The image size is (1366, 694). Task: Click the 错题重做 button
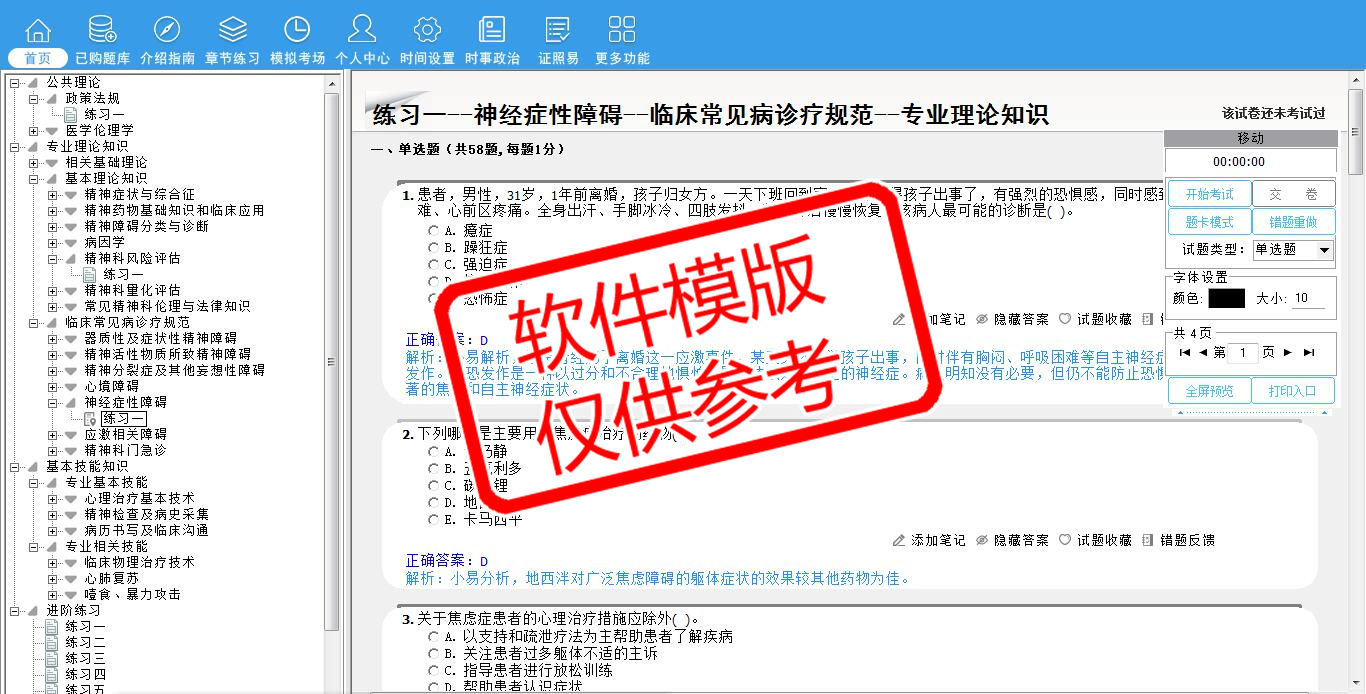click(1293, 222)
